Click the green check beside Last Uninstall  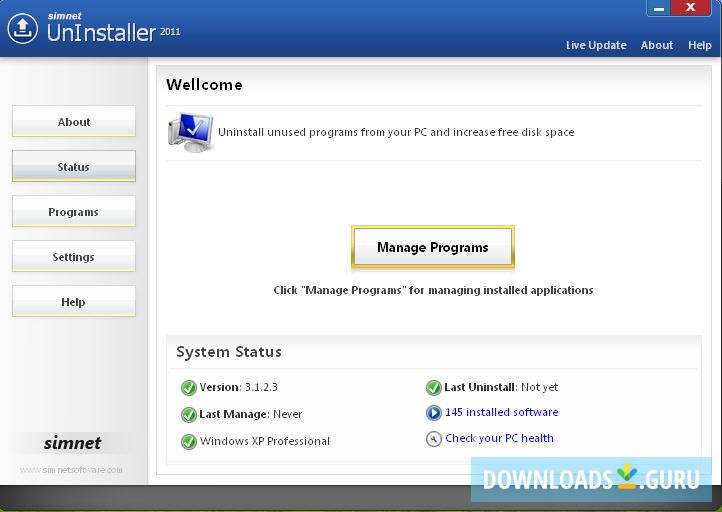(x=434, y=388)
